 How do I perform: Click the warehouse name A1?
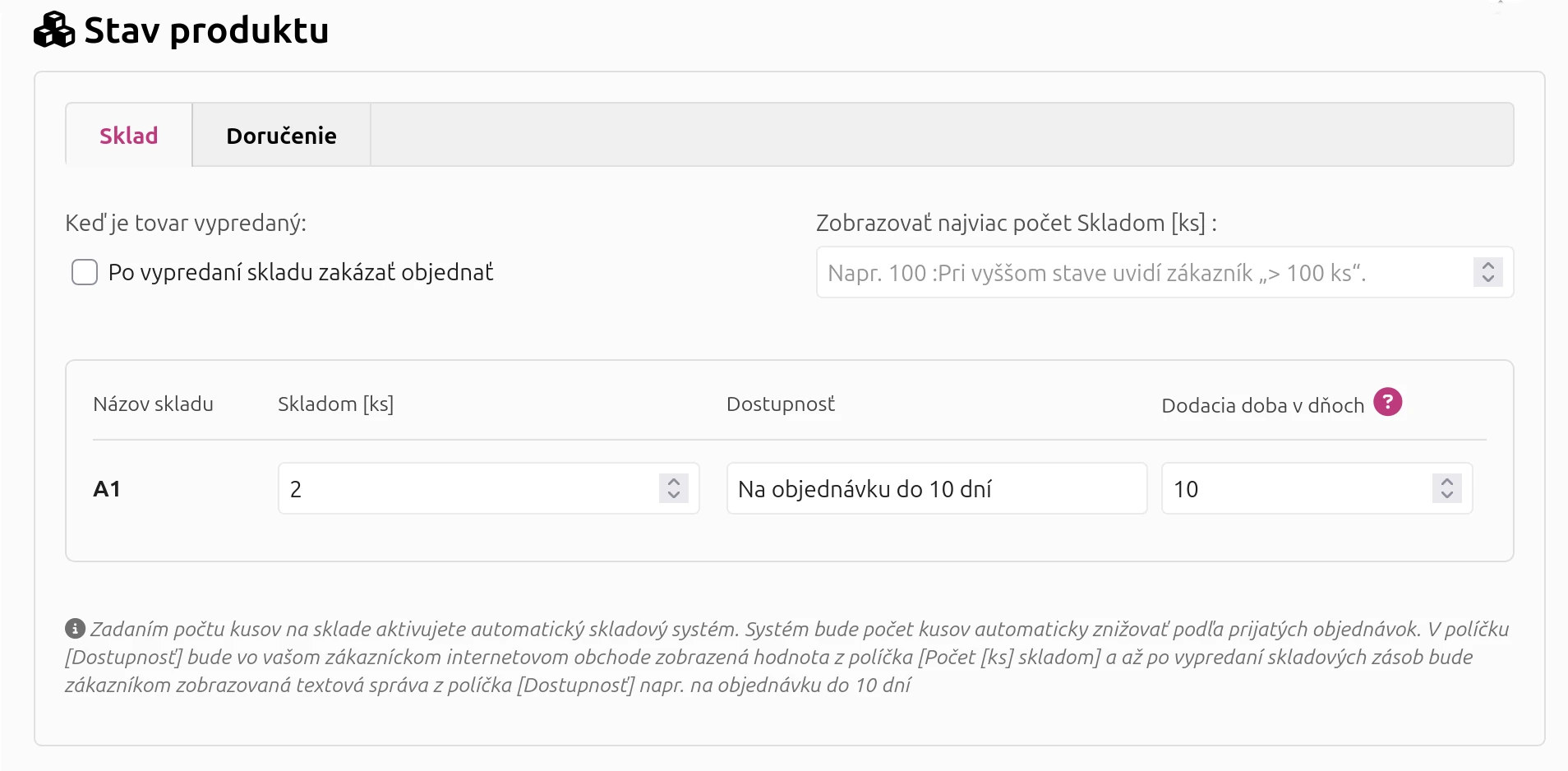tap(107, 489)
